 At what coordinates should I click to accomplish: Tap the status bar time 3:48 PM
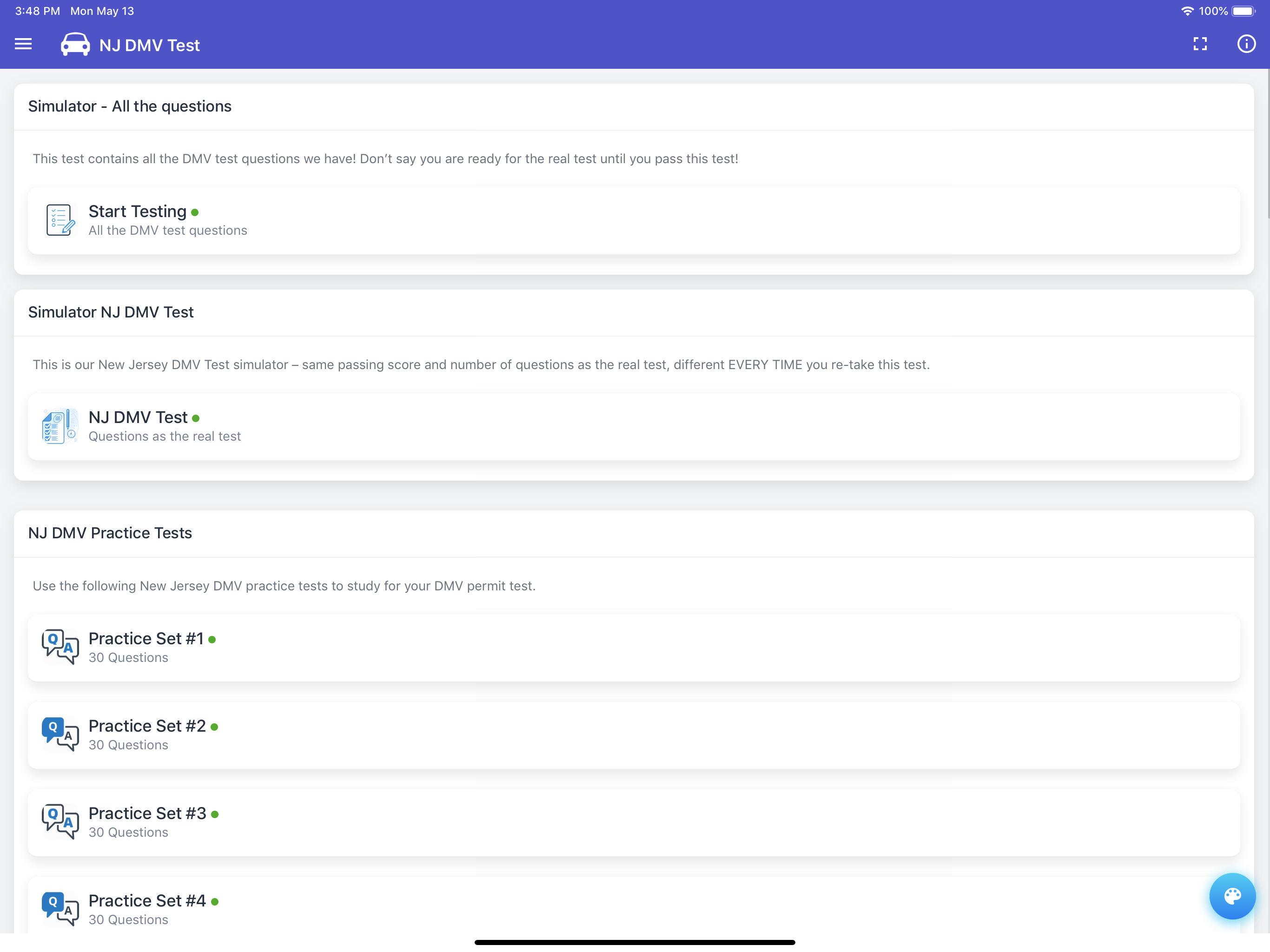point(37,11)
